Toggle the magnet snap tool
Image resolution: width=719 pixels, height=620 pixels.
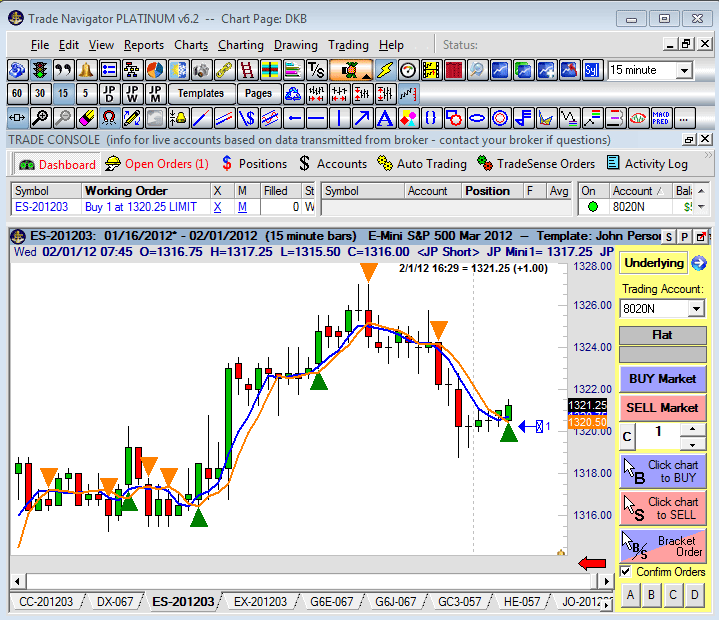click(x=109, y=118)
